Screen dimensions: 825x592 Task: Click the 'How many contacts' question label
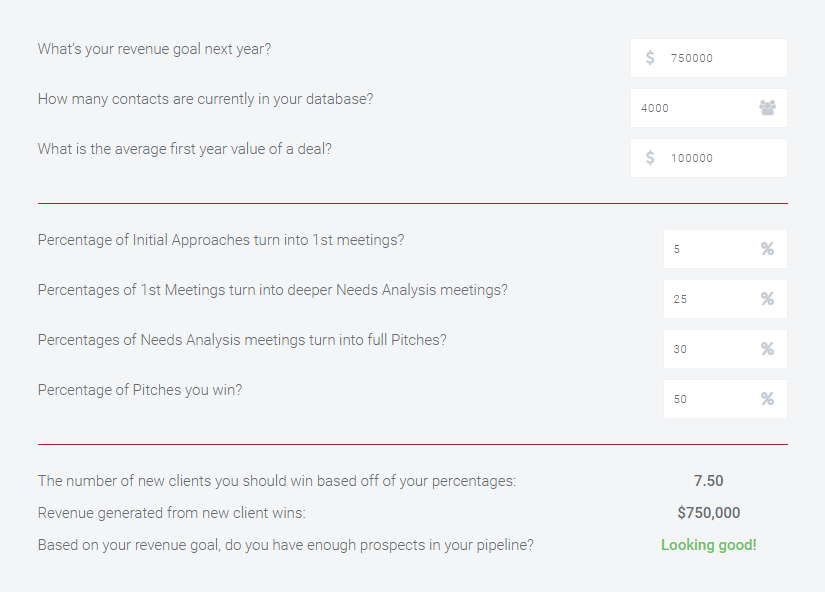(x=205, y=99)
